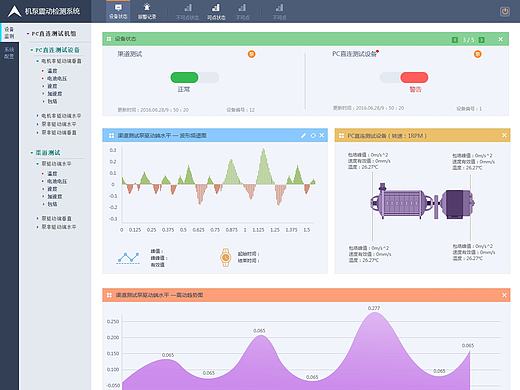The height and width of the screenshot is (390, 520).
Task: Click the grid icon in yellow PC直连测试设备 header
Action: (341, 136)
